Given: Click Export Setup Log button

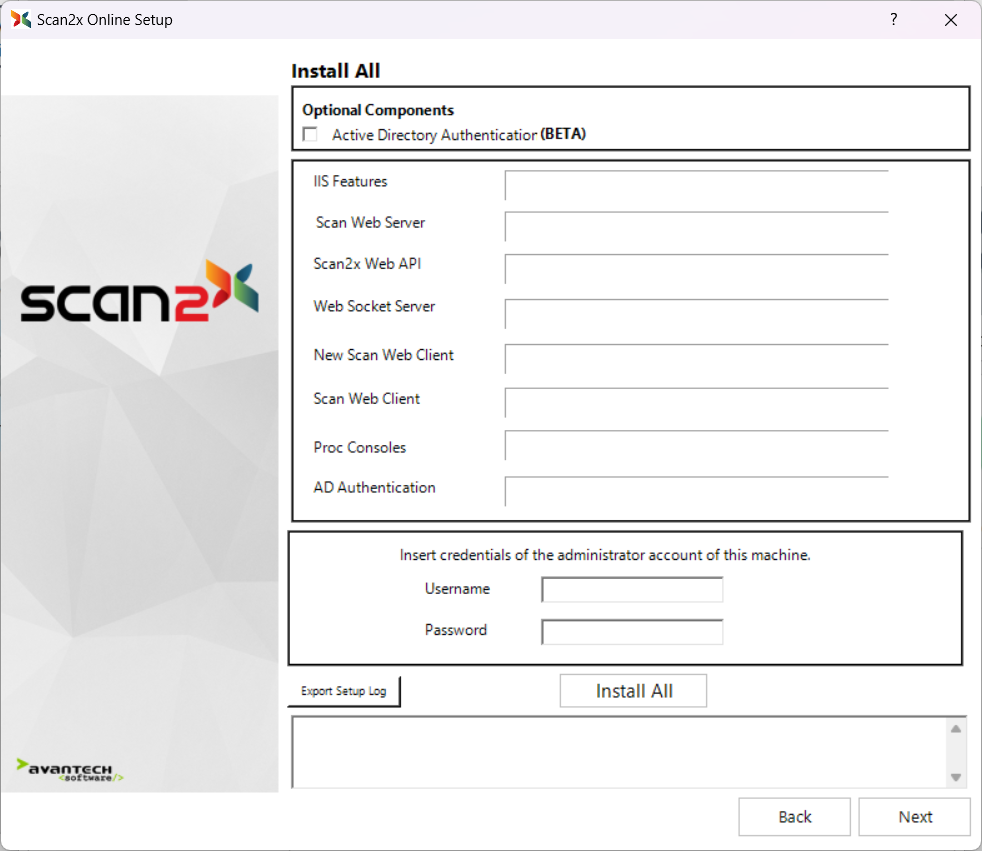Looking at the screenshot, I should tap(344, 691).
